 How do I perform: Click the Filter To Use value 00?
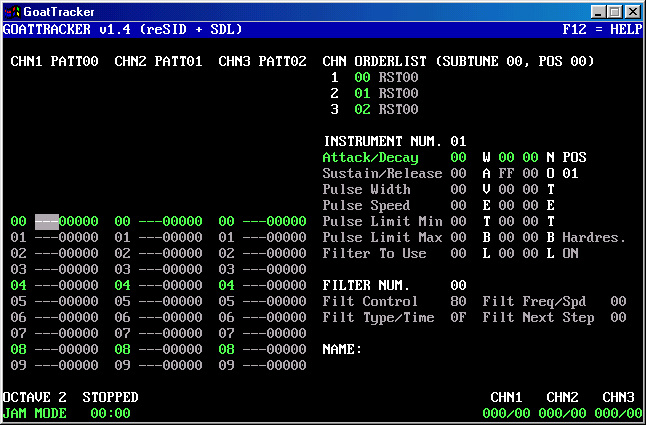click(458, 254)
